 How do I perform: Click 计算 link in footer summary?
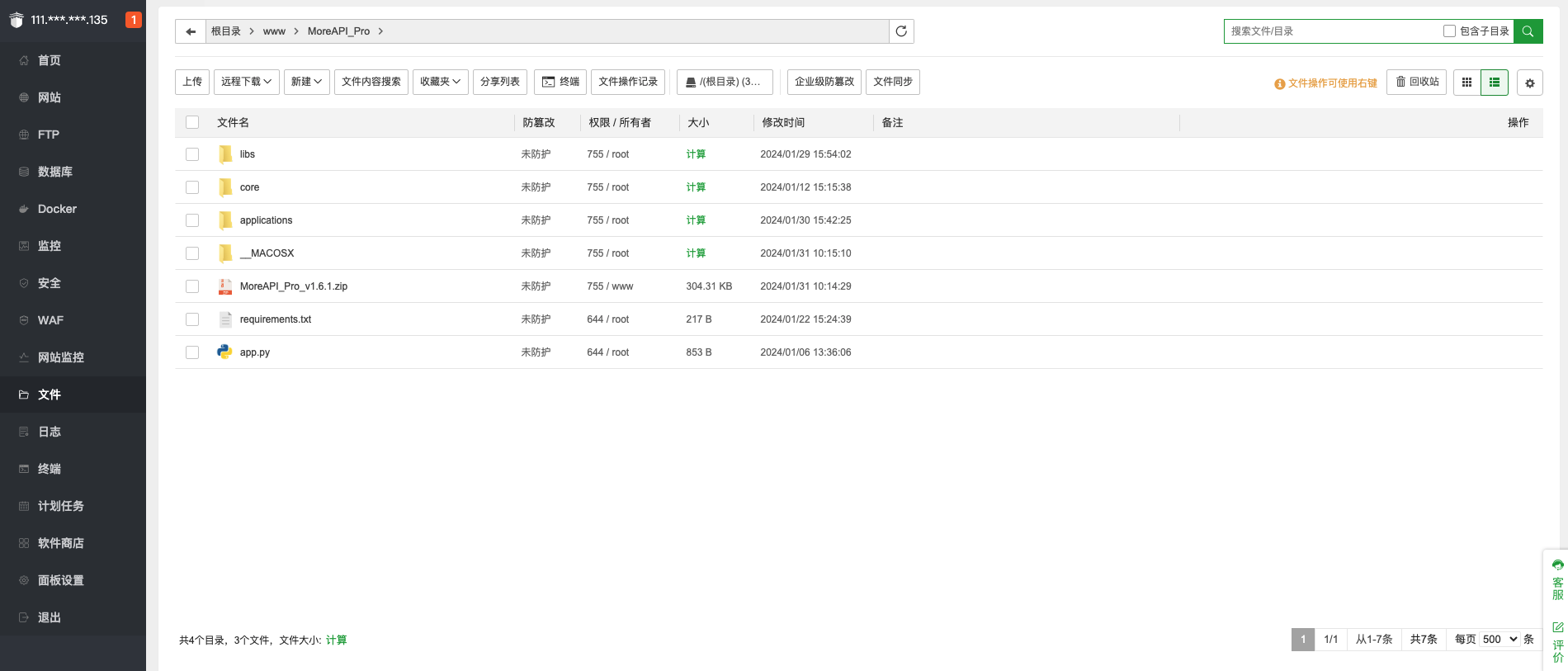click(337, 640)
